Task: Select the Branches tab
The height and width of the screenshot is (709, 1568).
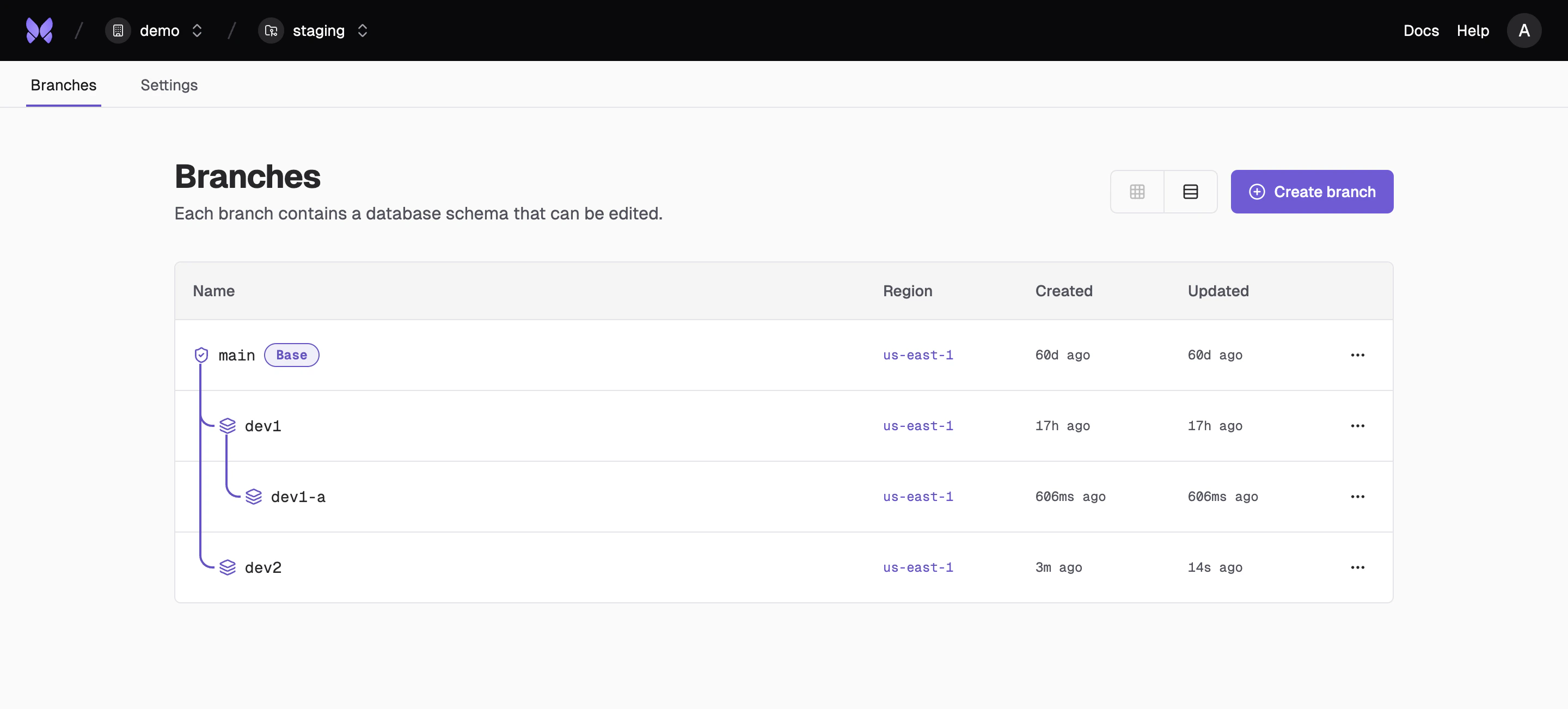Action: [63, 84]
